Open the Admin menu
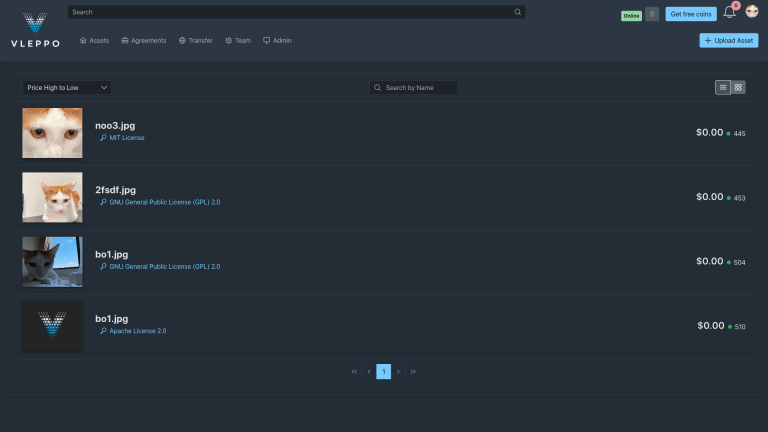768x432 pixels. [277, 41]
